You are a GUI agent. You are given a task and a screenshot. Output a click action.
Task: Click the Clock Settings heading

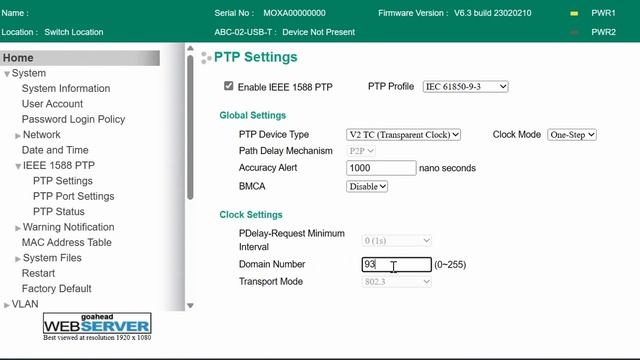[x=251, y=215]
